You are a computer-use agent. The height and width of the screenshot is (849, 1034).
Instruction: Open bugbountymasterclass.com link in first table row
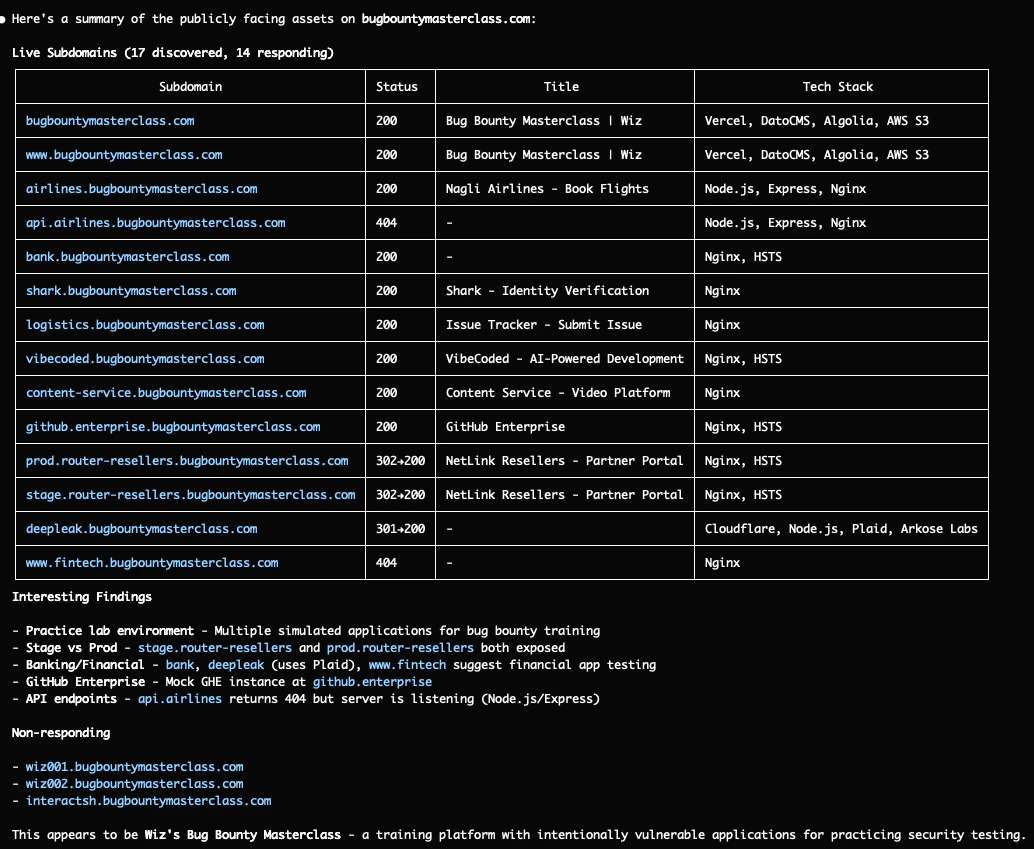[x=110, y=121]
